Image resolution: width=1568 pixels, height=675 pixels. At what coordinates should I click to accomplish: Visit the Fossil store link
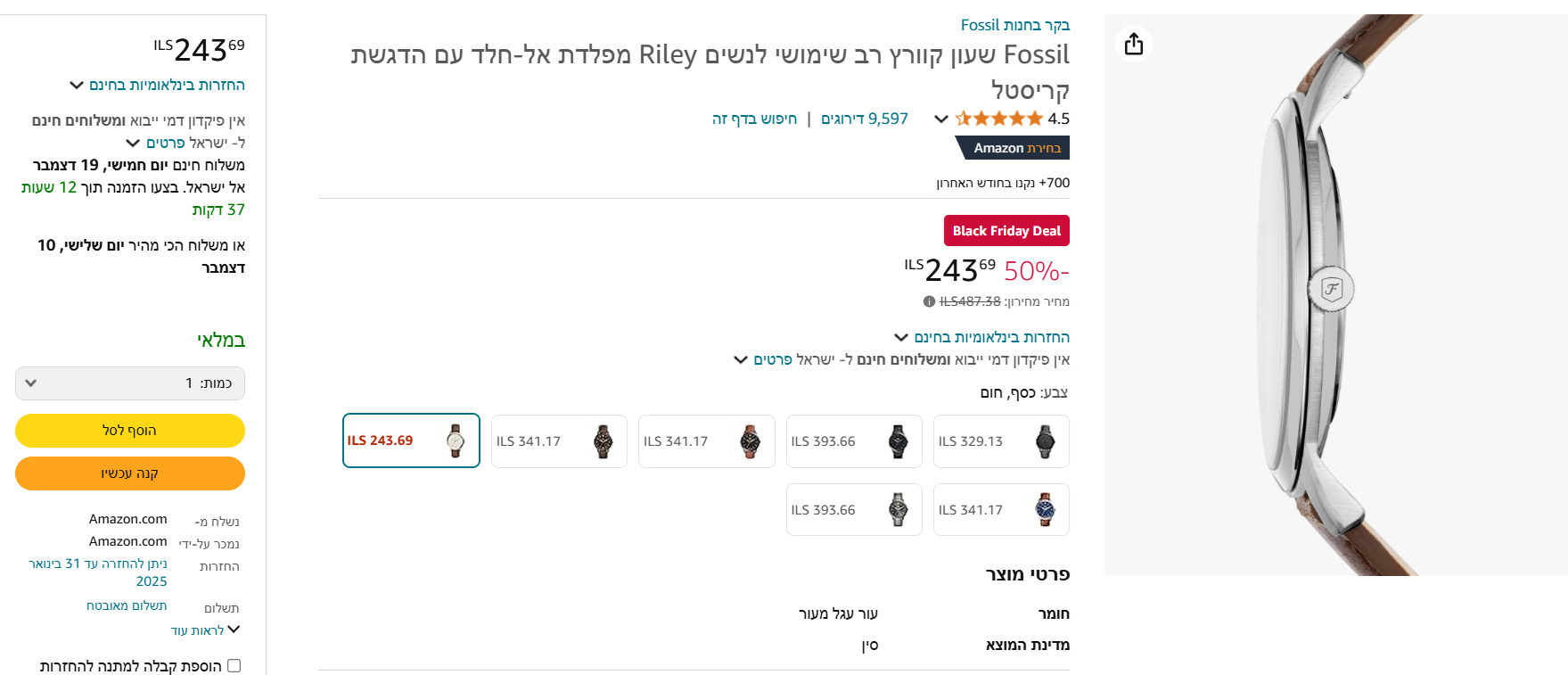click(1014, 25)
